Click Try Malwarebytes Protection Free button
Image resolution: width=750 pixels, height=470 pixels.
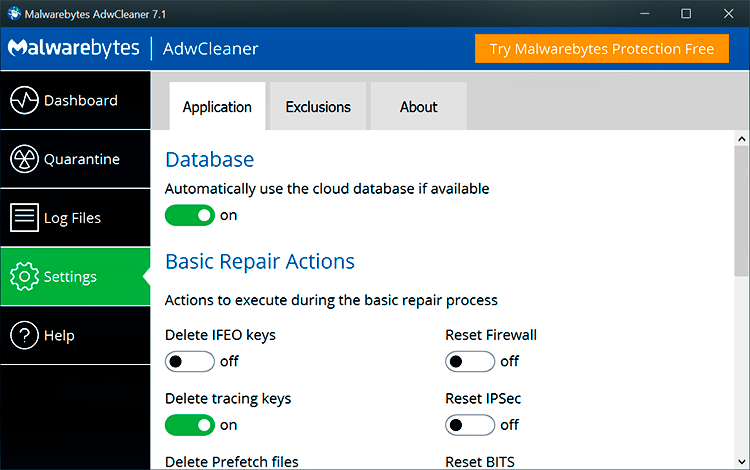(602, 48)
